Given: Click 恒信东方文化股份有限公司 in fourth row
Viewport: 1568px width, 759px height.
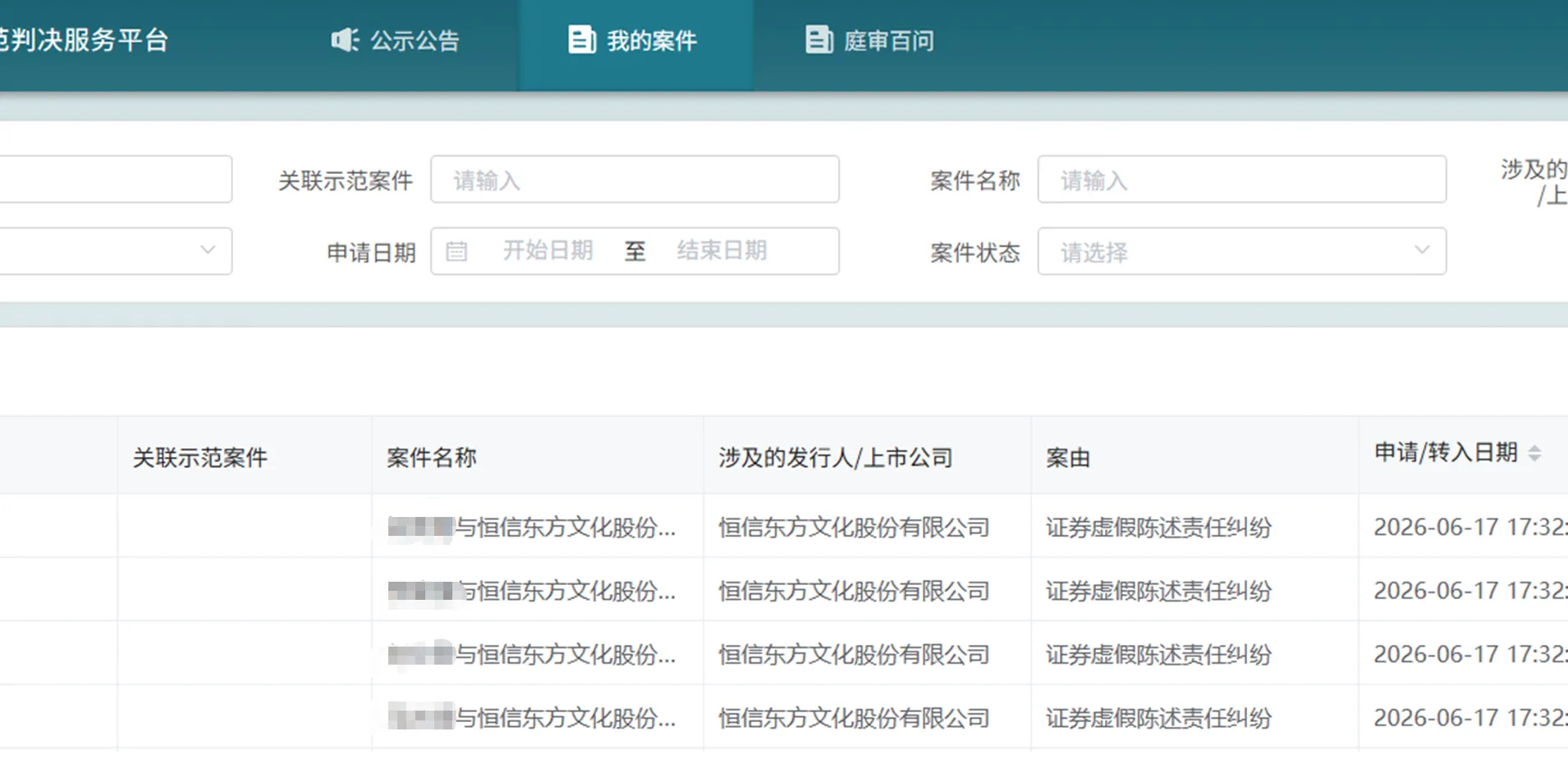Looking at the screenshot, I should 854,718.
